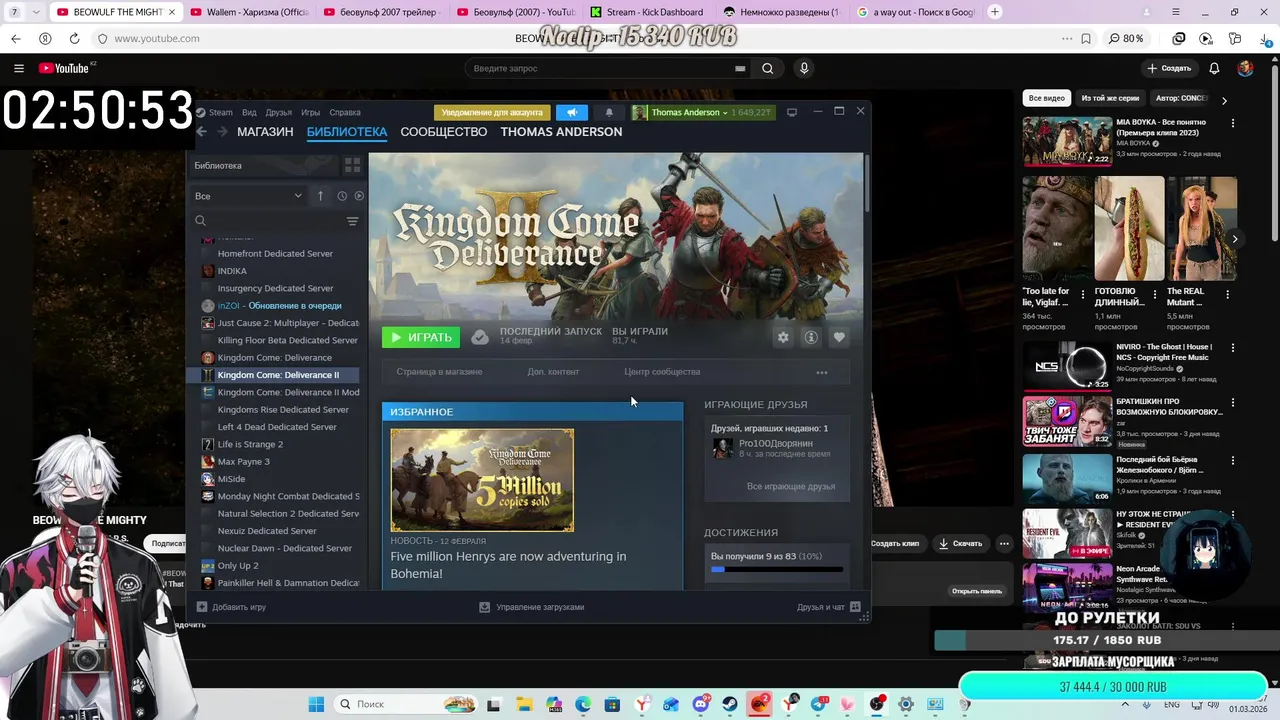
Task: Select Из той же серии chip
Action: click(1110, 98)
